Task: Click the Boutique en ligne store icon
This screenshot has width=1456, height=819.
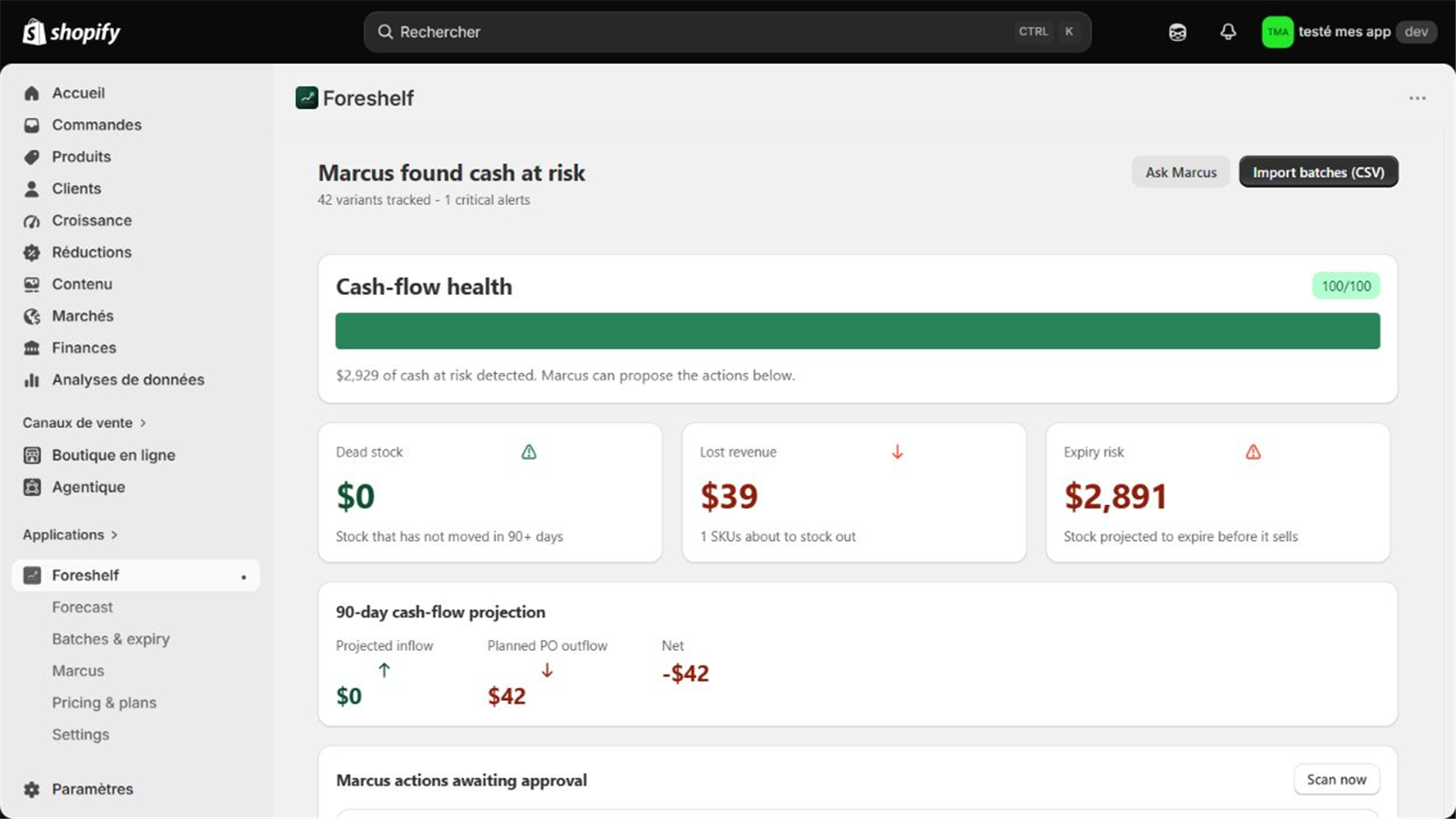Action: coord(32,455)
